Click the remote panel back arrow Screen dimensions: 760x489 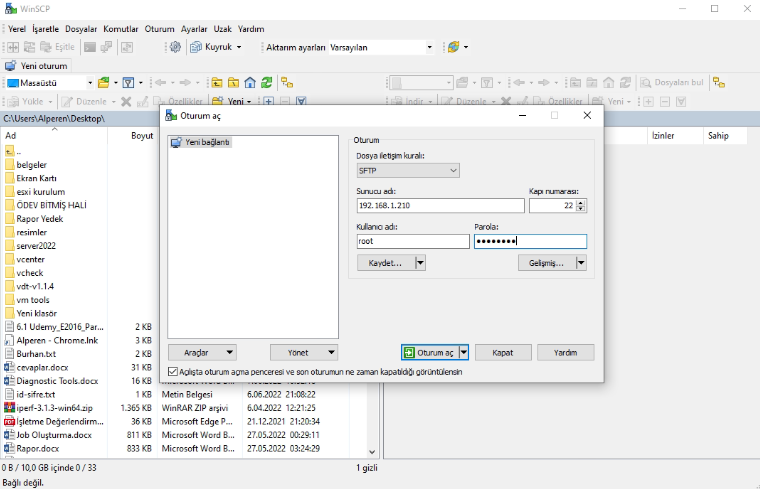click(519, 83)
